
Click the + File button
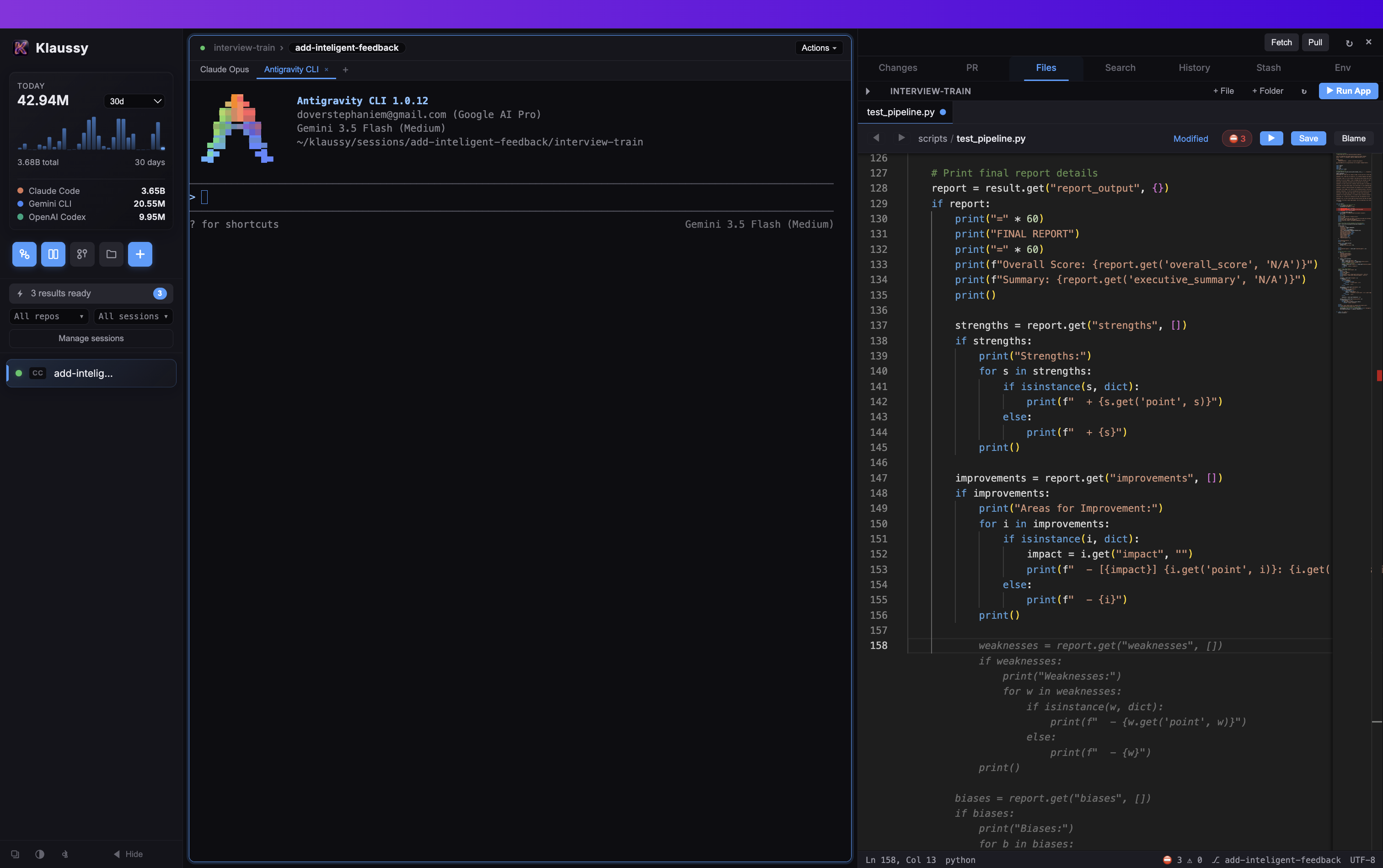[1223, 91]
